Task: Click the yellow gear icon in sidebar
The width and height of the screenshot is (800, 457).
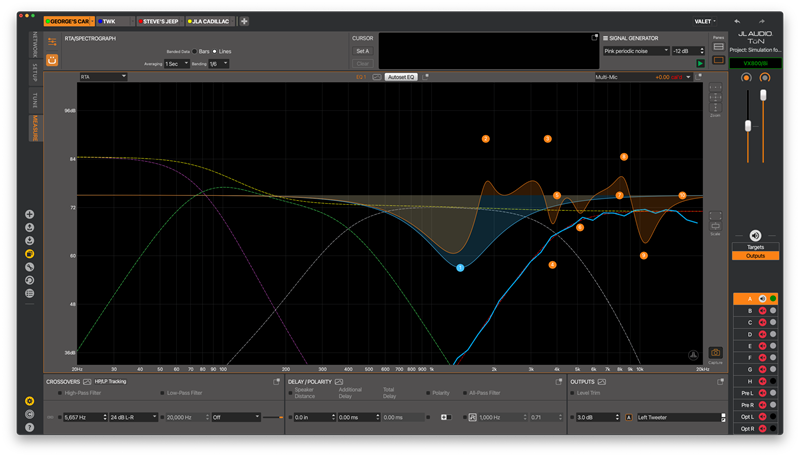Action: 30,401
